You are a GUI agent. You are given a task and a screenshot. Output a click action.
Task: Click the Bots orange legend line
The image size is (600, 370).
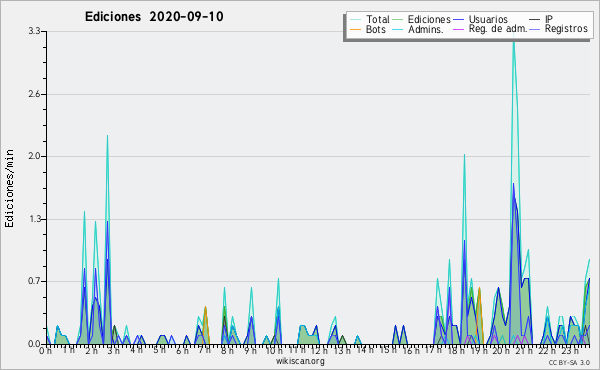(355, 29)
